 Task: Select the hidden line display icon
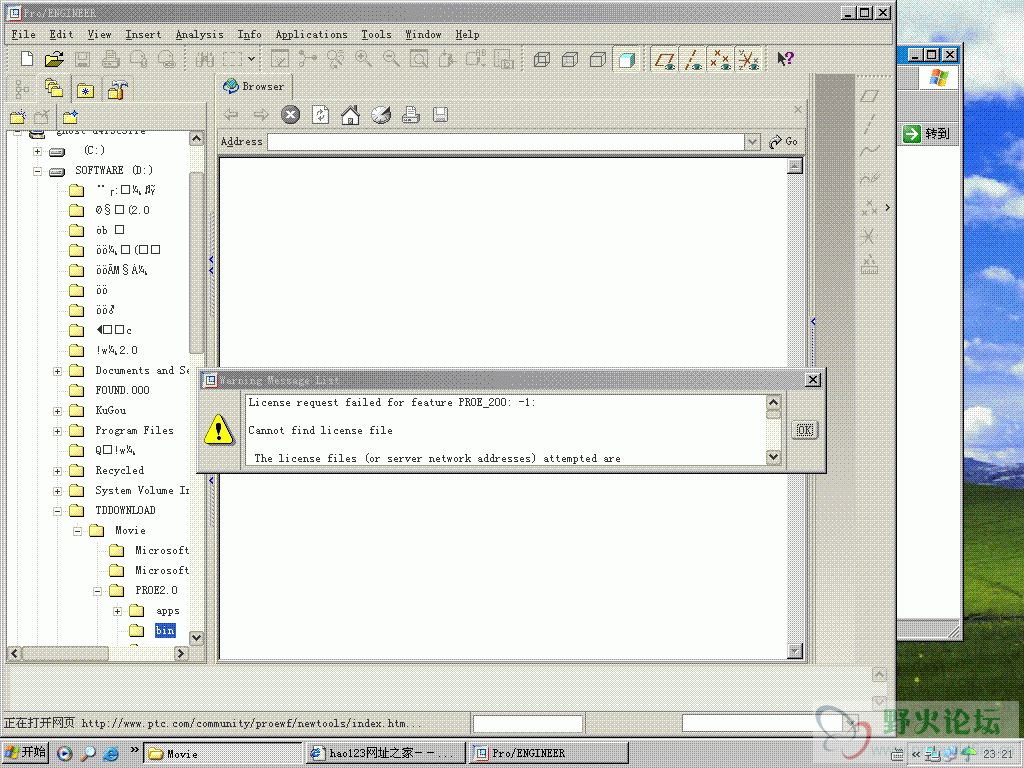570,59
